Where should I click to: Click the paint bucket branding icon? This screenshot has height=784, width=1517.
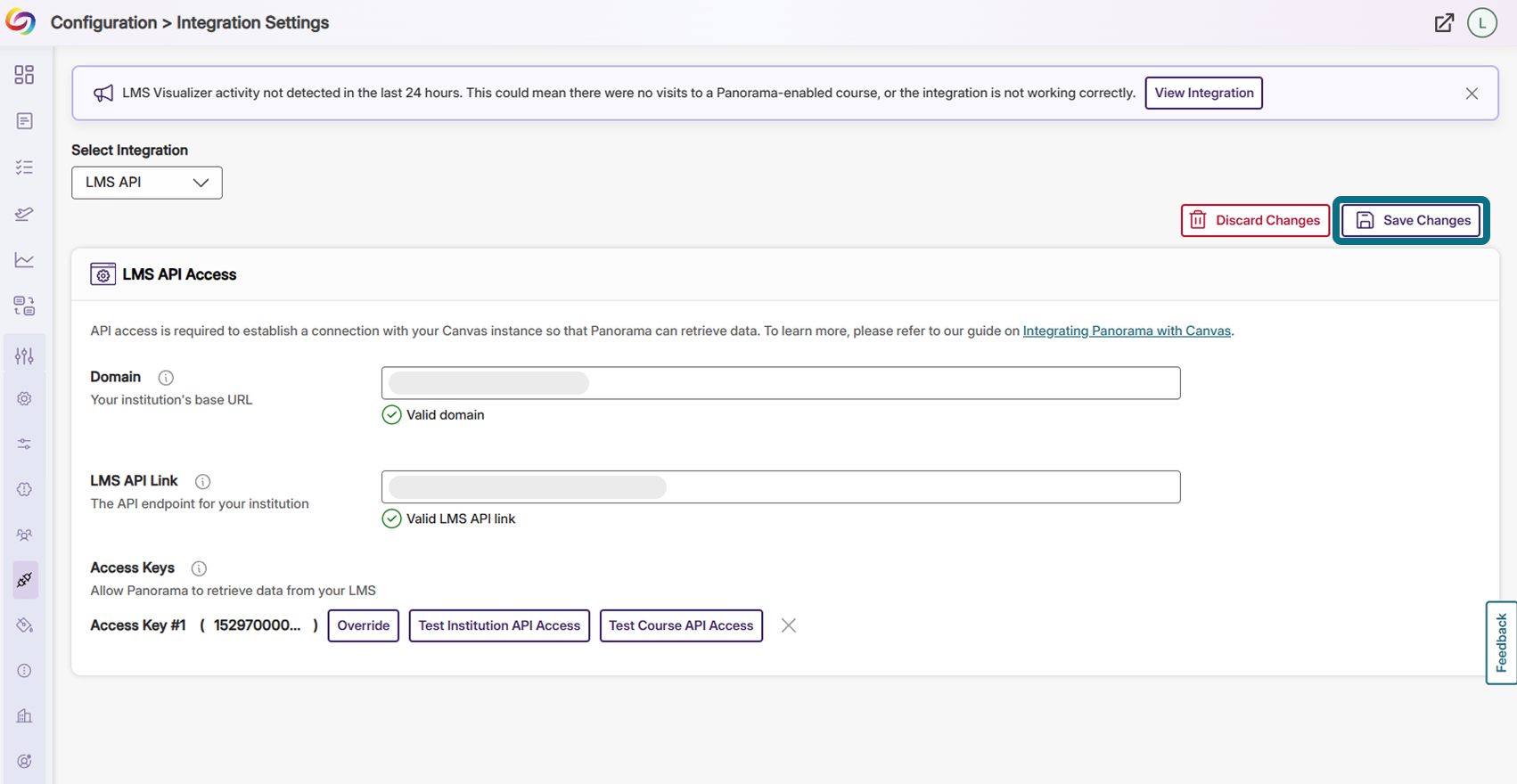click(x=24, y=625)
